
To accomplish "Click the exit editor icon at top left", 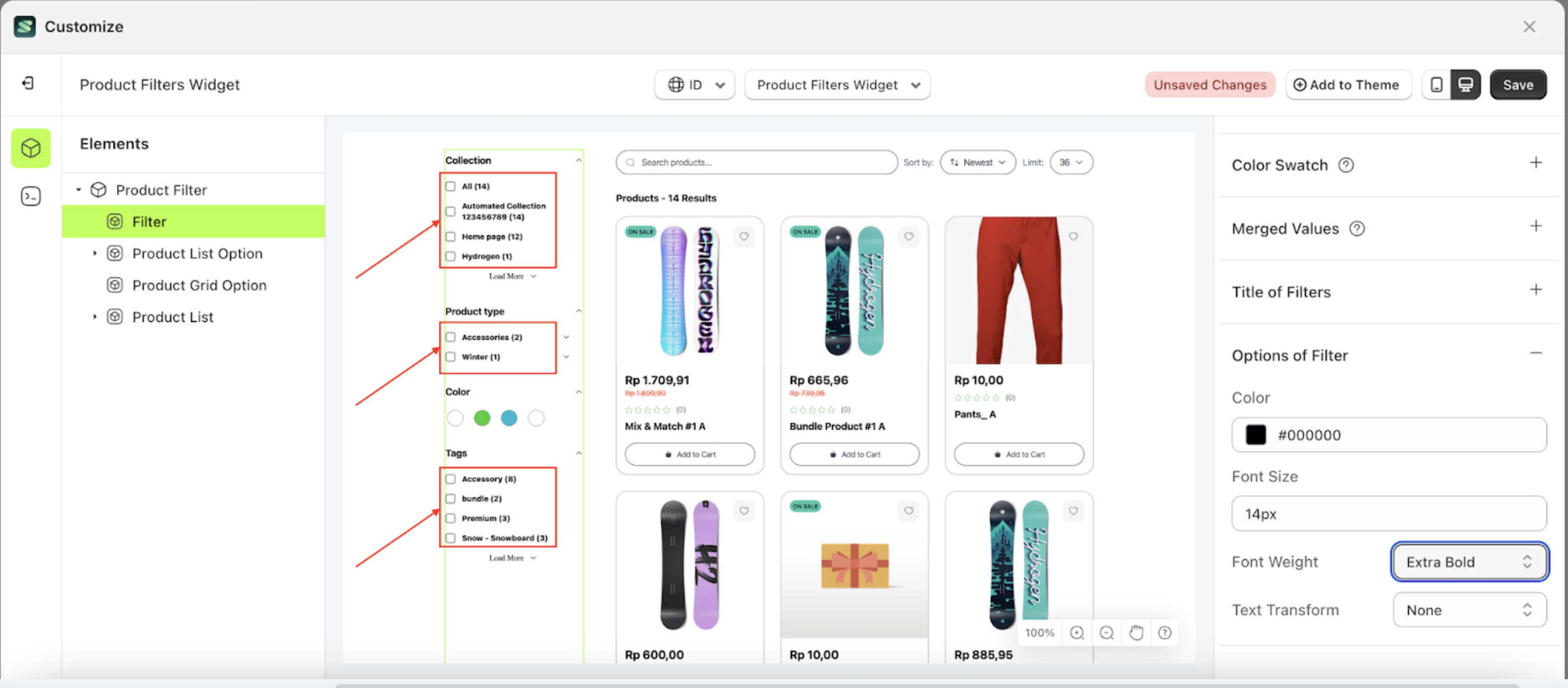I will click(x=28, y=83).
